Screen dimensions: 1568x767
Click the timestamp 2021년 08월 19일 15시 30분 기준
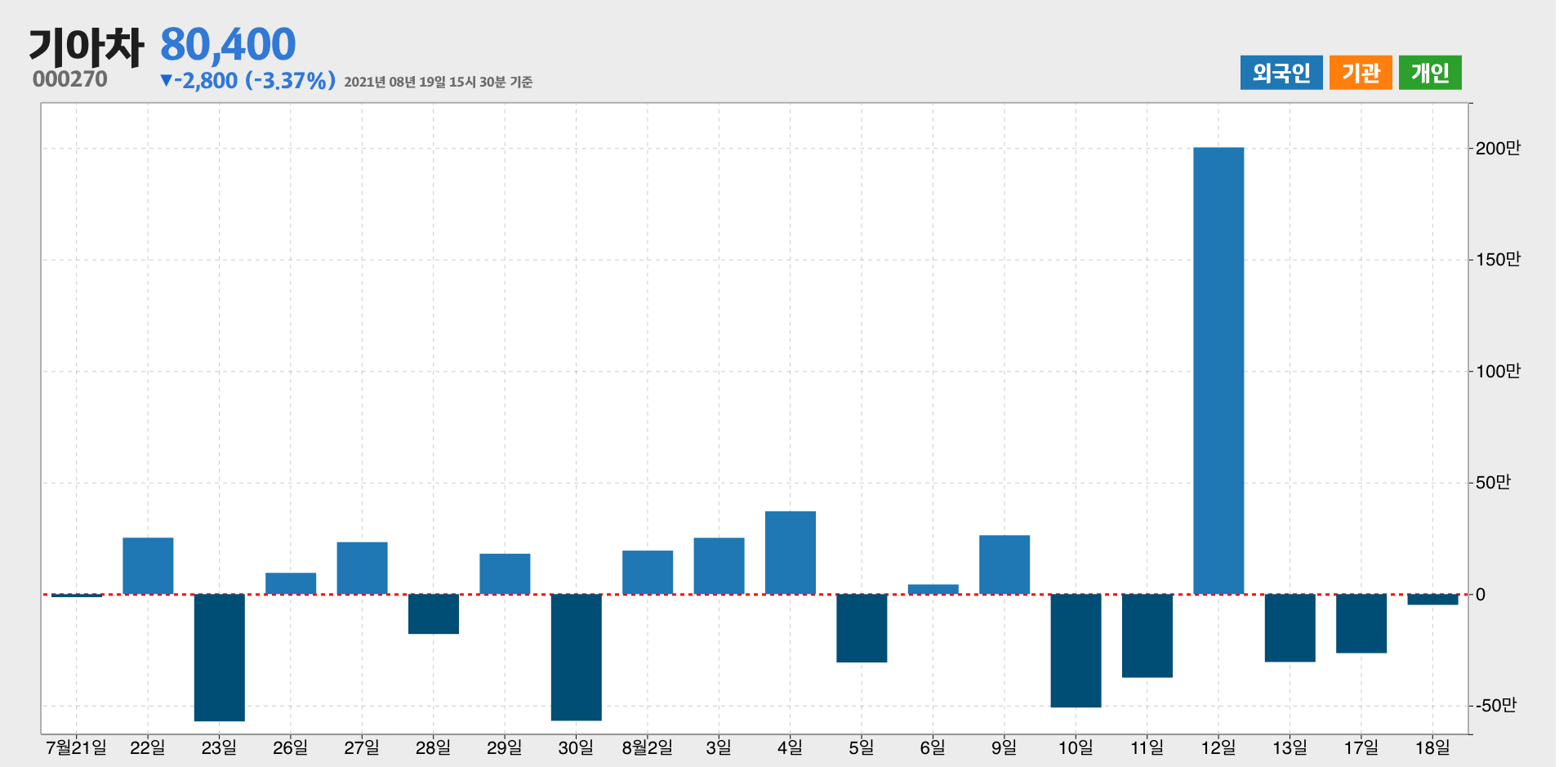coord(439,82)
